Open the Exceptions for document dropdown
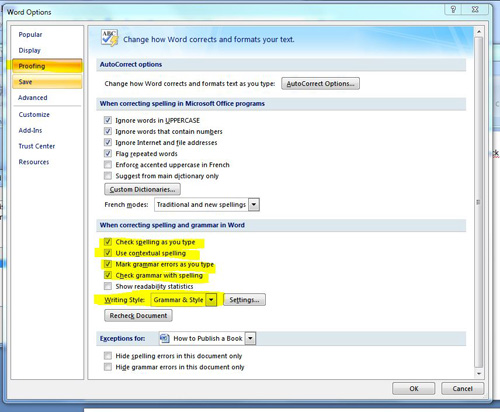This screenshot has height=412, width=500. (250, 338)
